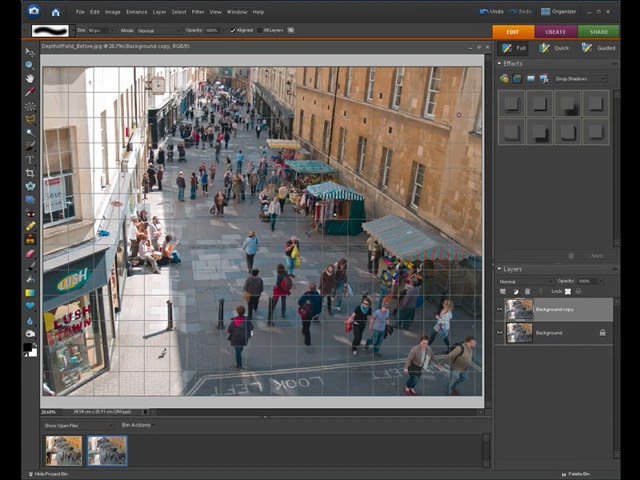Image resolution: width=640 pixels, height=480 pixels.
Task: Open the Drop Shadows style dropdown
Action: [x=580, y=79]
